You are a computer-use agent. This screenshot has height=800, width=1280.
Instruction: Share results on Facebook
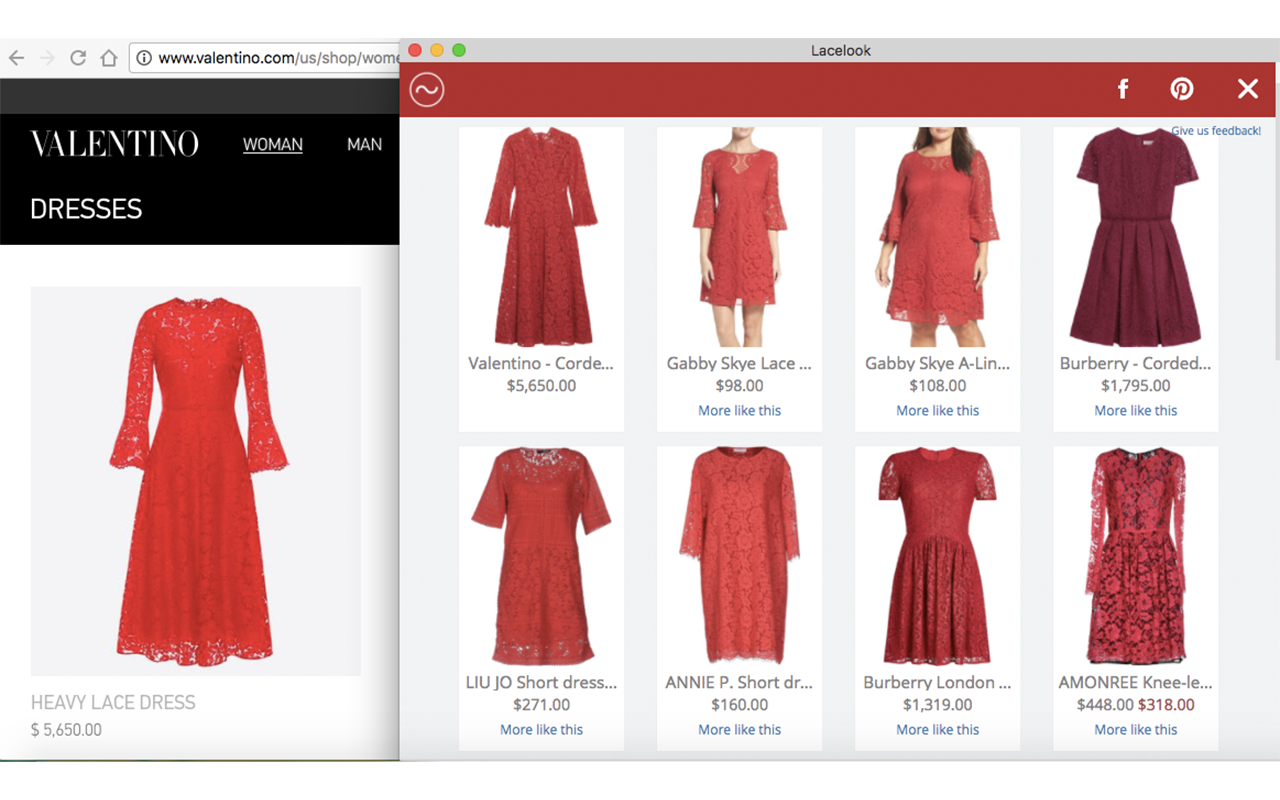click(x=1122, y=89)
